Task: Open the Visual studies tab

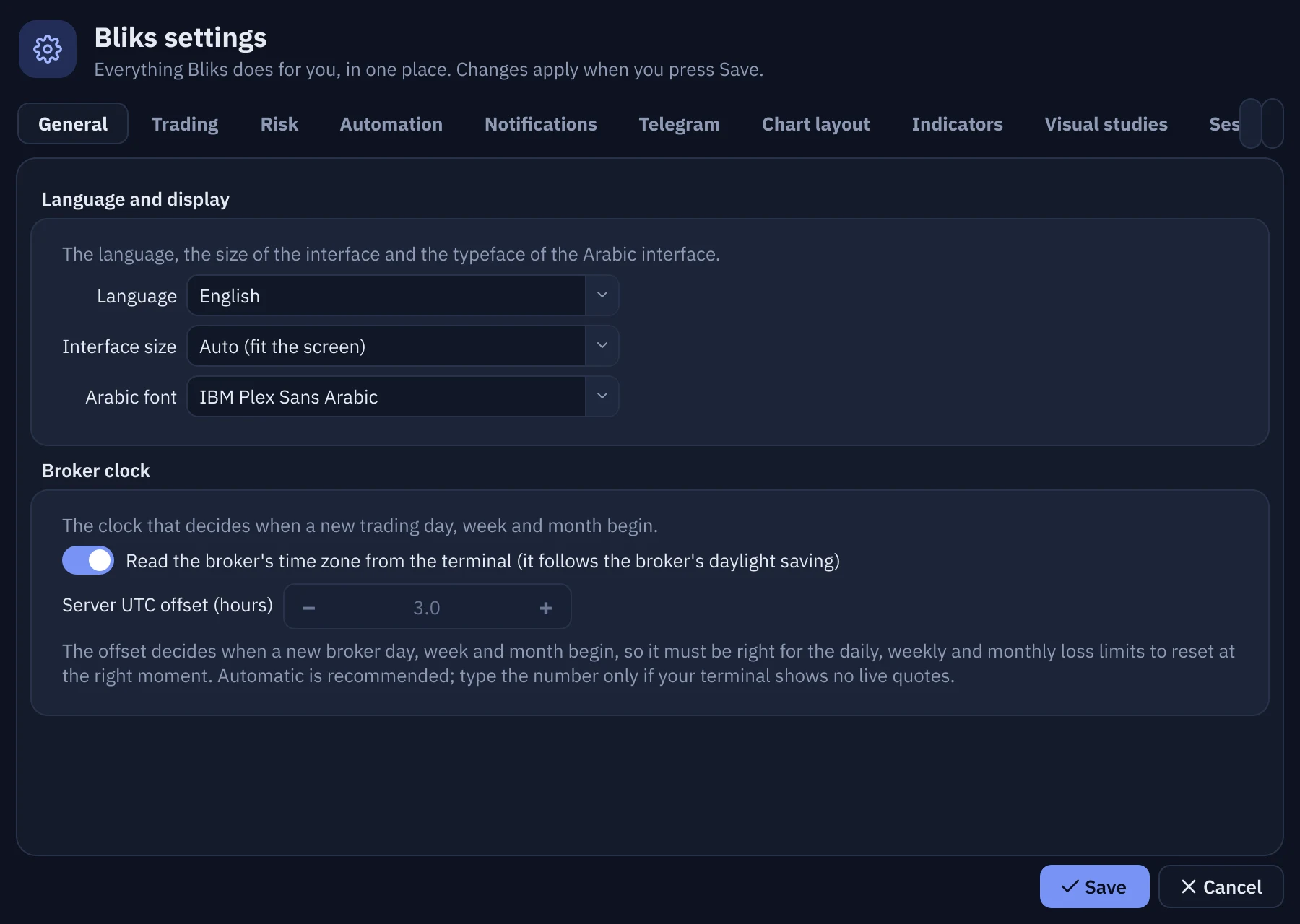Action: pyautogui.click(x=1106, y=123)
